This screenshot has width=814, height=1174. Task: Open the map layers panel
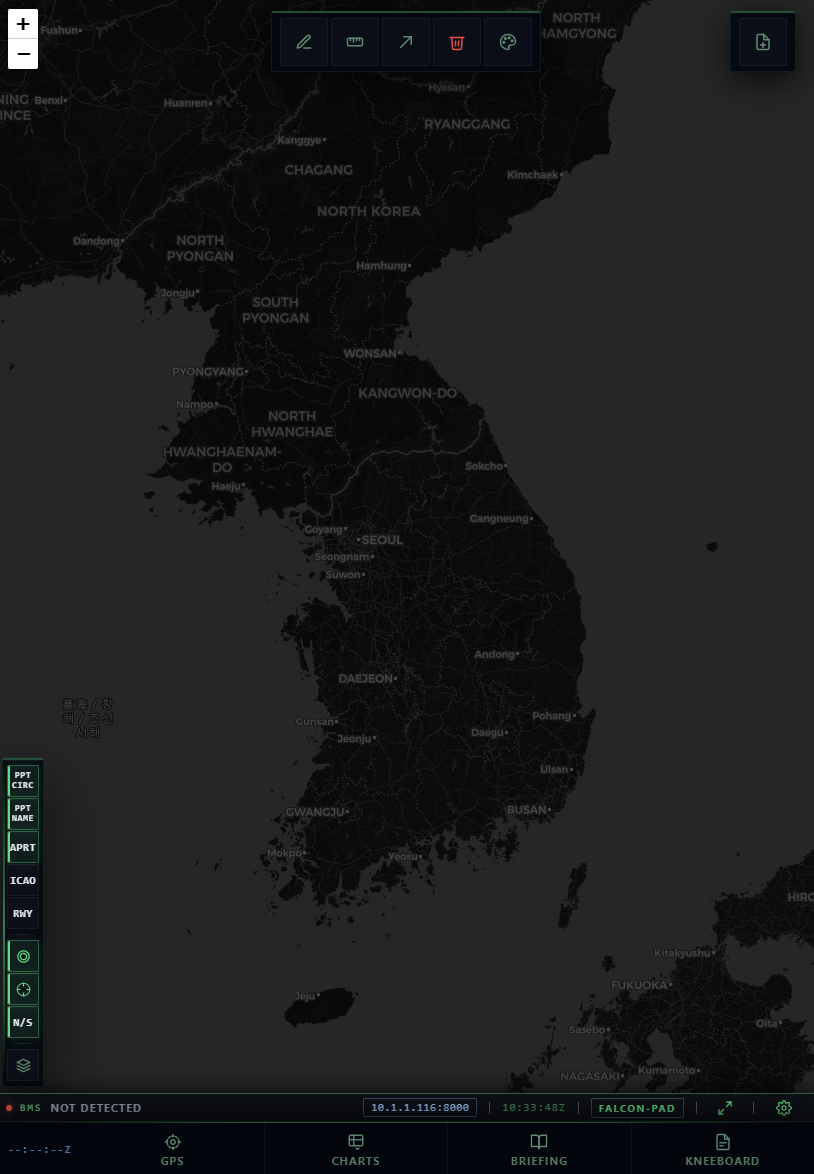point(23,1065)
